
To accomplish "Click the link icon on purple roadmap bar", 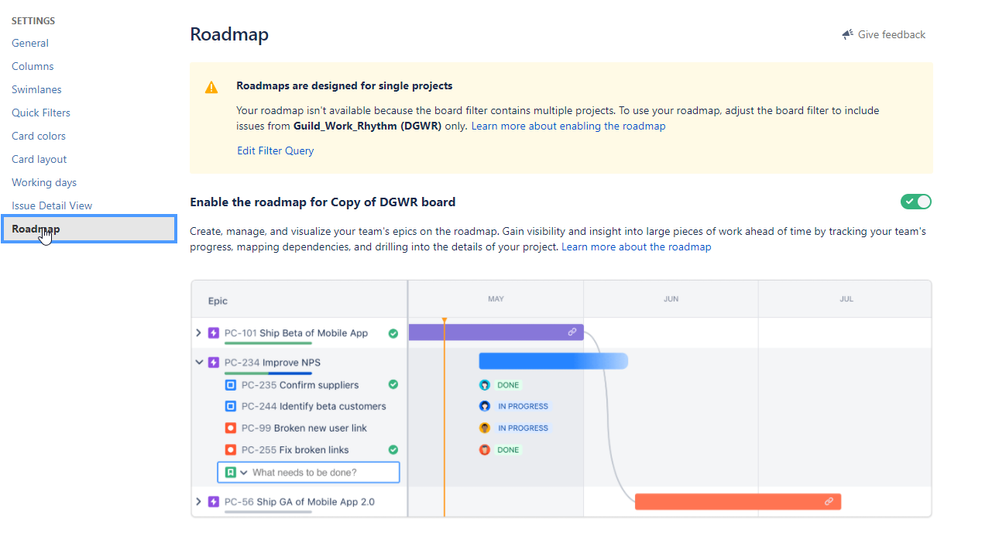I will pos(572,332).
